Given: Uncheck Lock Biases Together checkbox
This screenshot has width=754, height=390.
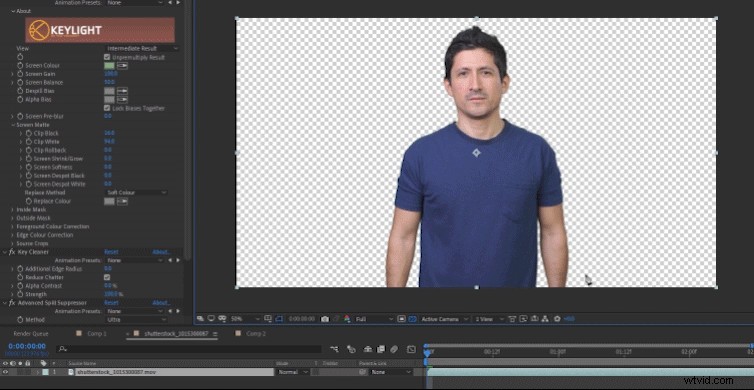Looking at the screenshot, I should tap(107, 108).
